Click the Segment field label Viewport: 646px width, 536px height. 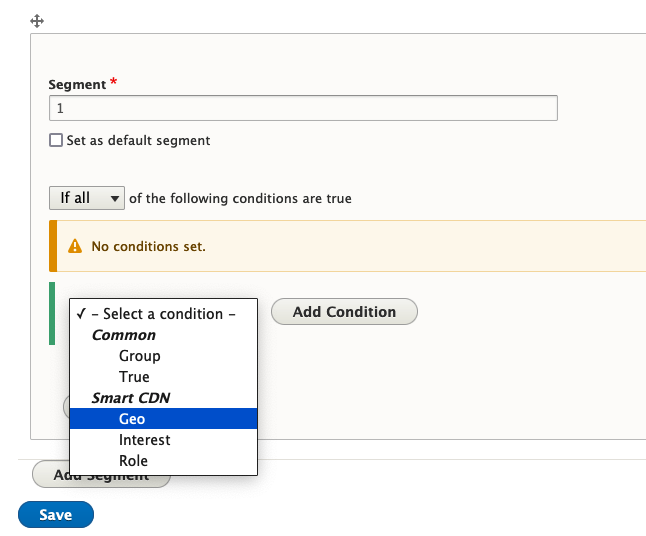coord(77,85)
